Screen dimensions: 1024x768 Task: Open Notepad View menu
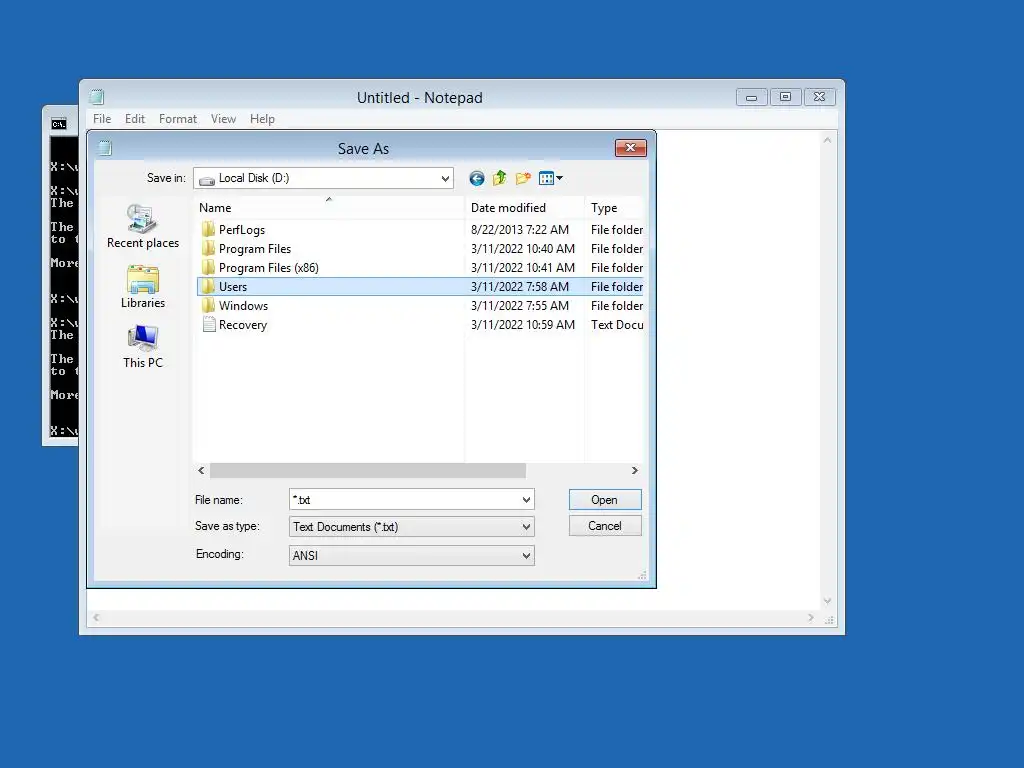click(223, 119)
